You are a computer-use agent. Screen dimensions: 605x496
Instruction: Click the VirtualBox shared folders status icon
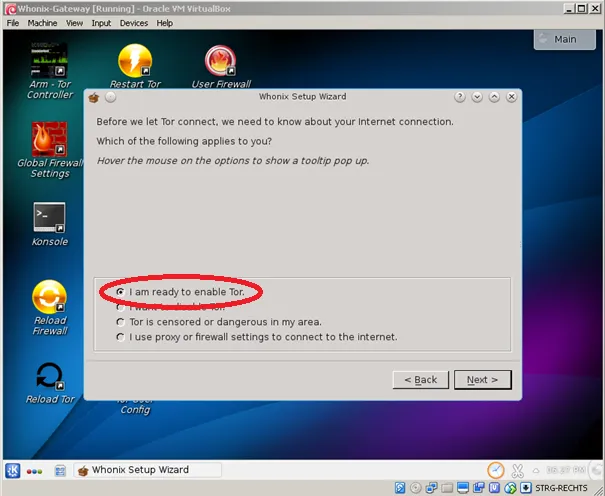pyautogui.click(x=447, y=488)
